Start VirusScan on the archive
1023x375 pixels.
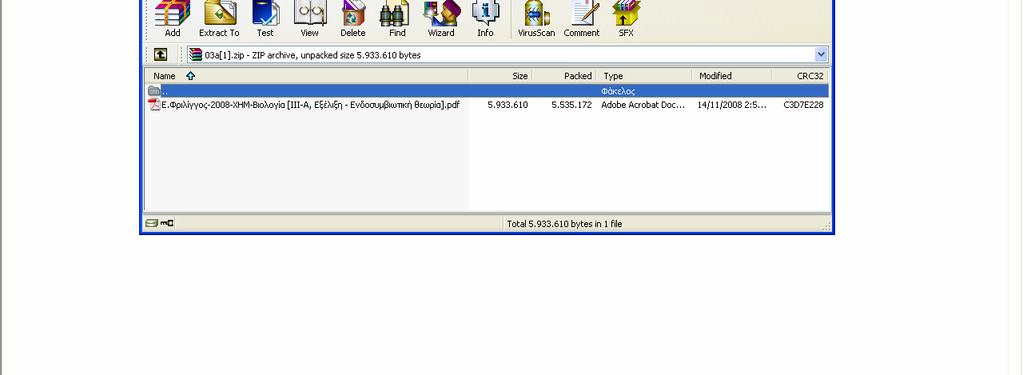[x=536, y=19]
